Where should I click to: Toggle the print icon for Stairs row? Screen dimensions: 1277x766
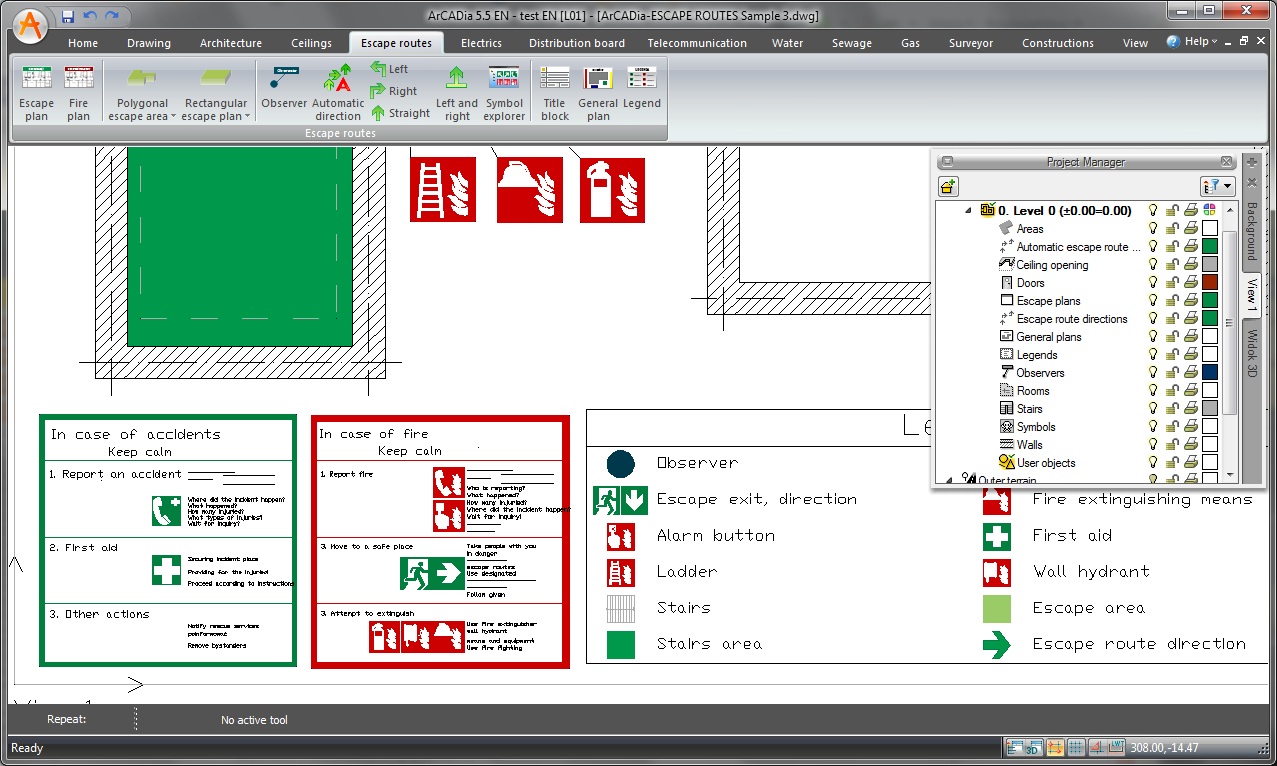(1190, 409)
